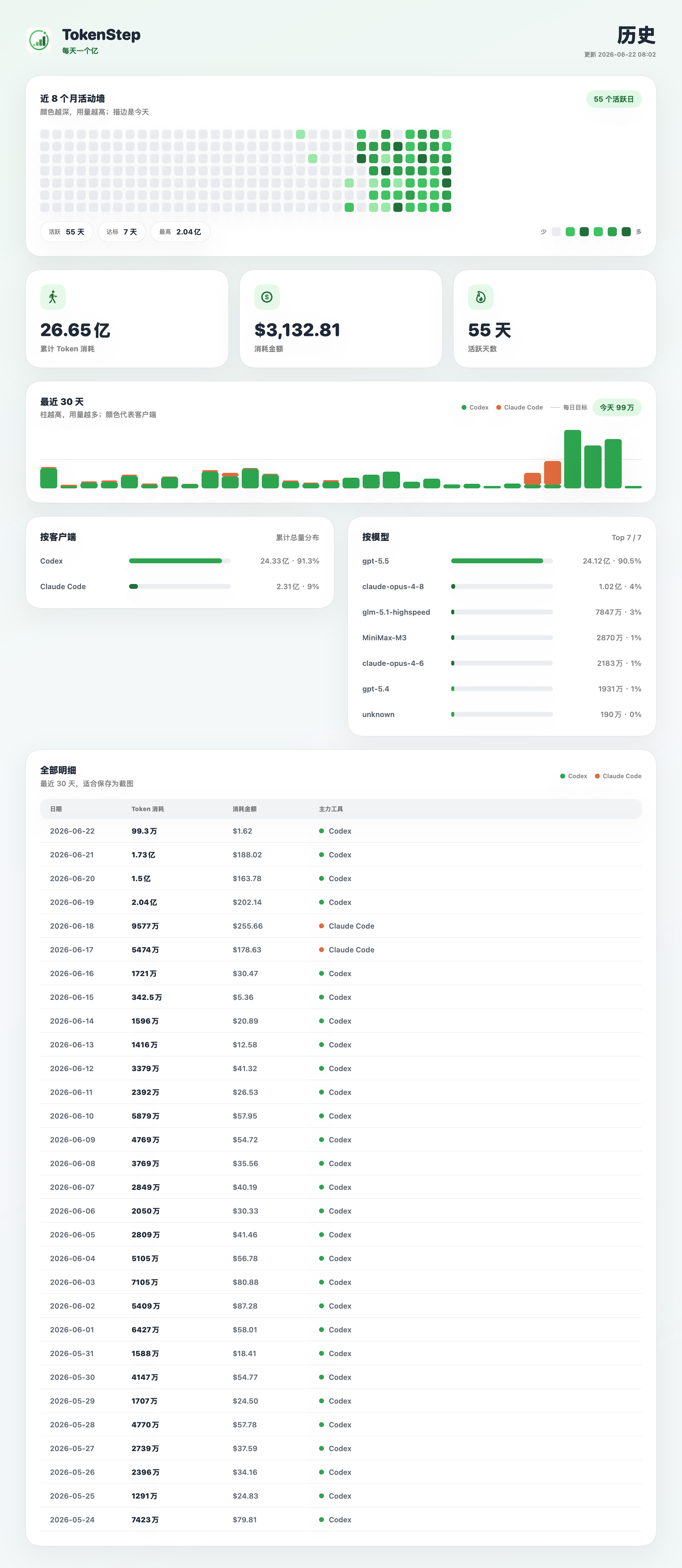Click the 日期 column header
Image resolution: width=682 pixels, height=1568 pixels.
click(56, 809)
